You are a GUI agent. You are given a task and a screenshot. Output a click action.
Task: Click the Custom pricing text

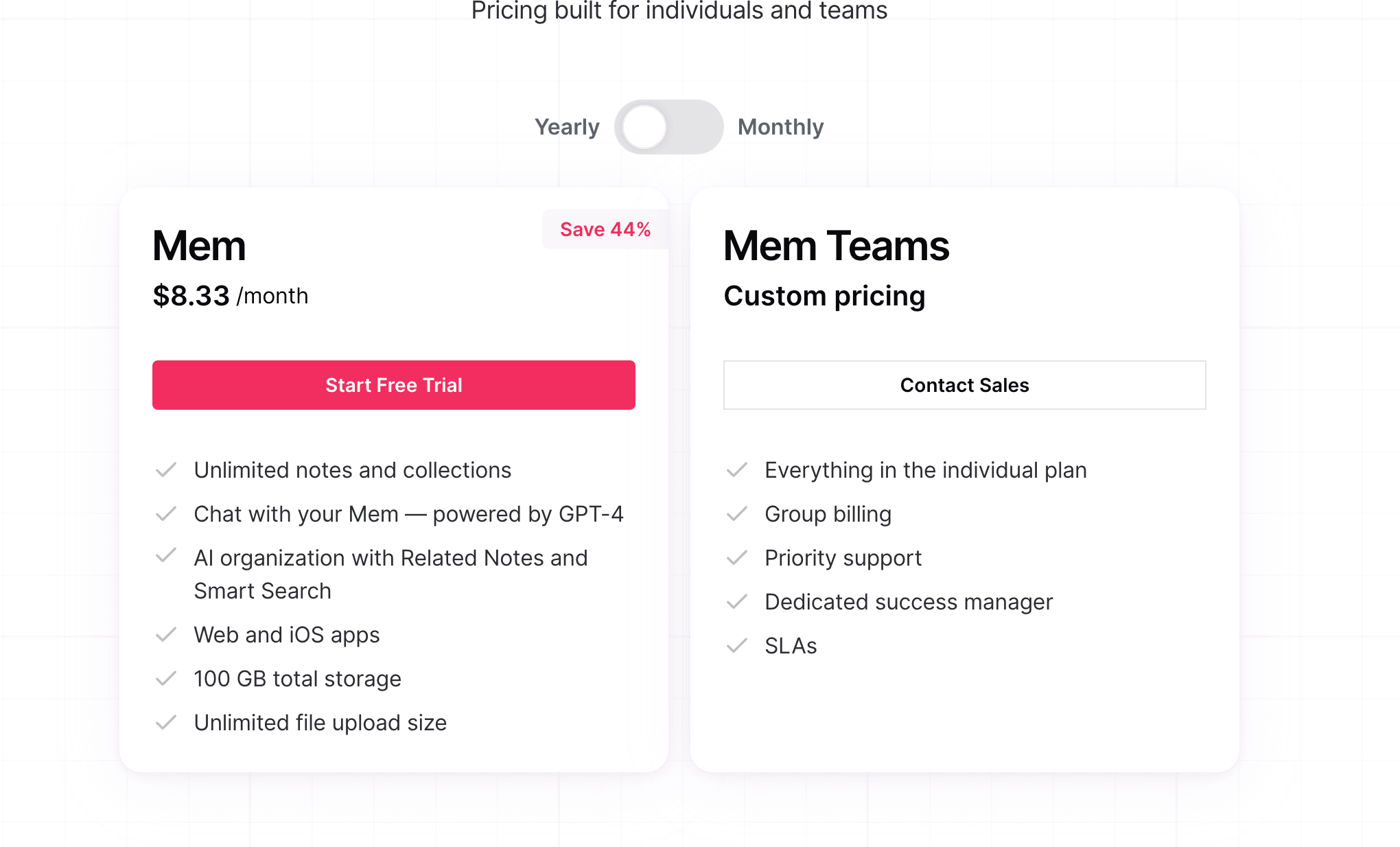coord(824,296)
